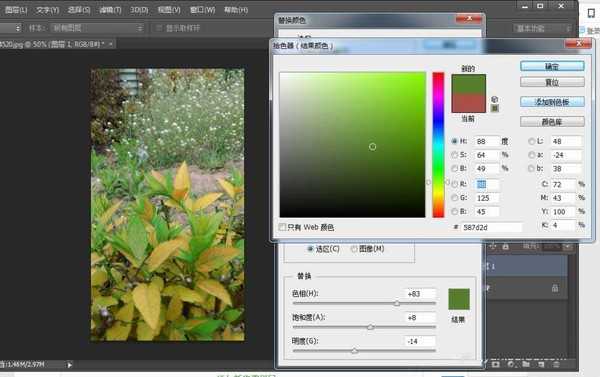Image resolution: width=600 pixels, height=377 pixels.
Task: Click the H value field showing 88
Action: [x=486, y=141]
